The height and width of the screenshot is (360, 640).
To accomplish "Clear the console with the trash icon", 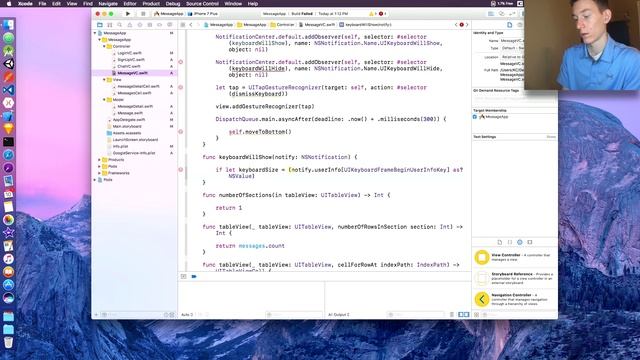I will [x=452, y=315].
